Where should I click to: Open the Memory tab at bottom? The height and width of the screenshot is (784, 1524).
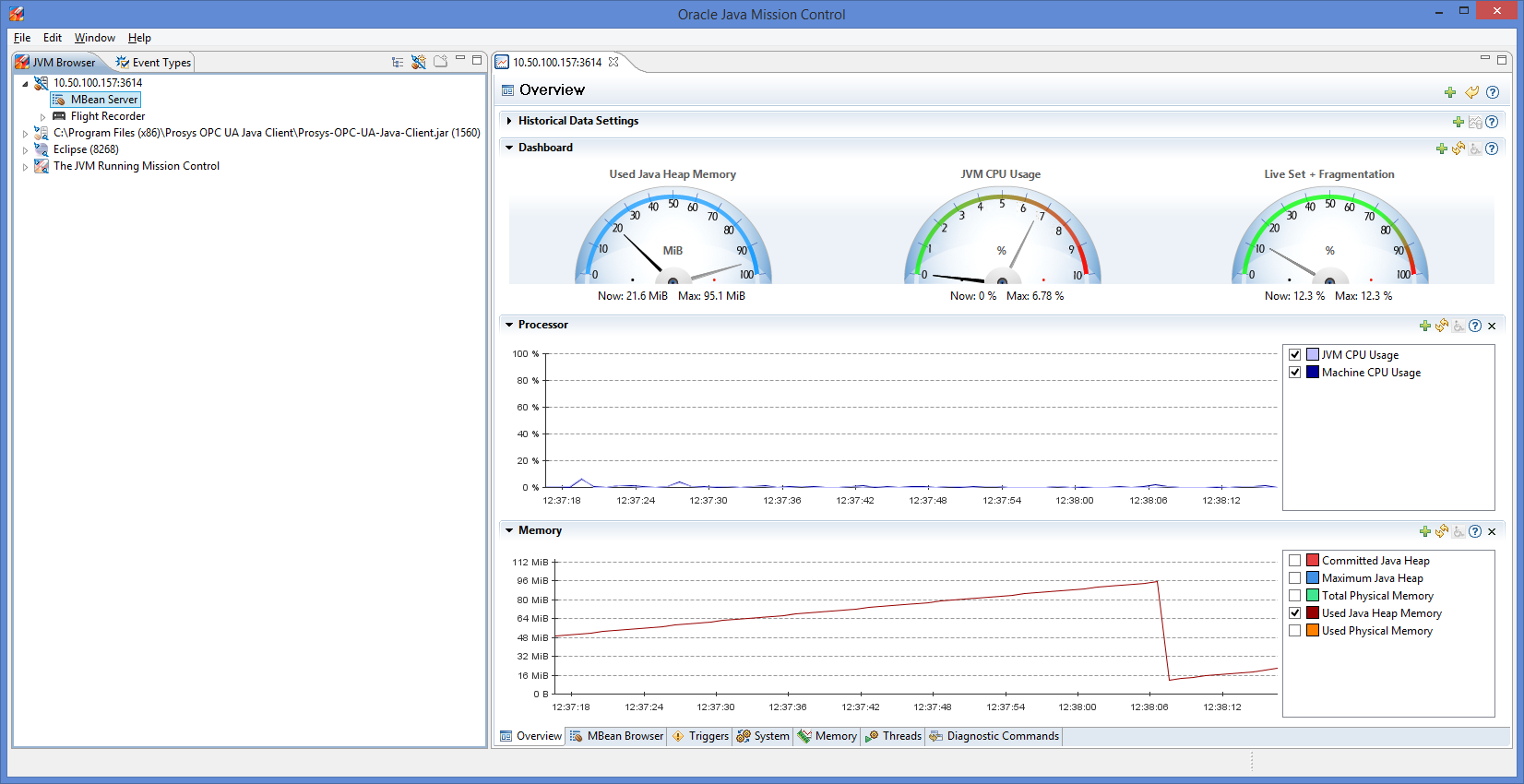[x=827, y=736]
